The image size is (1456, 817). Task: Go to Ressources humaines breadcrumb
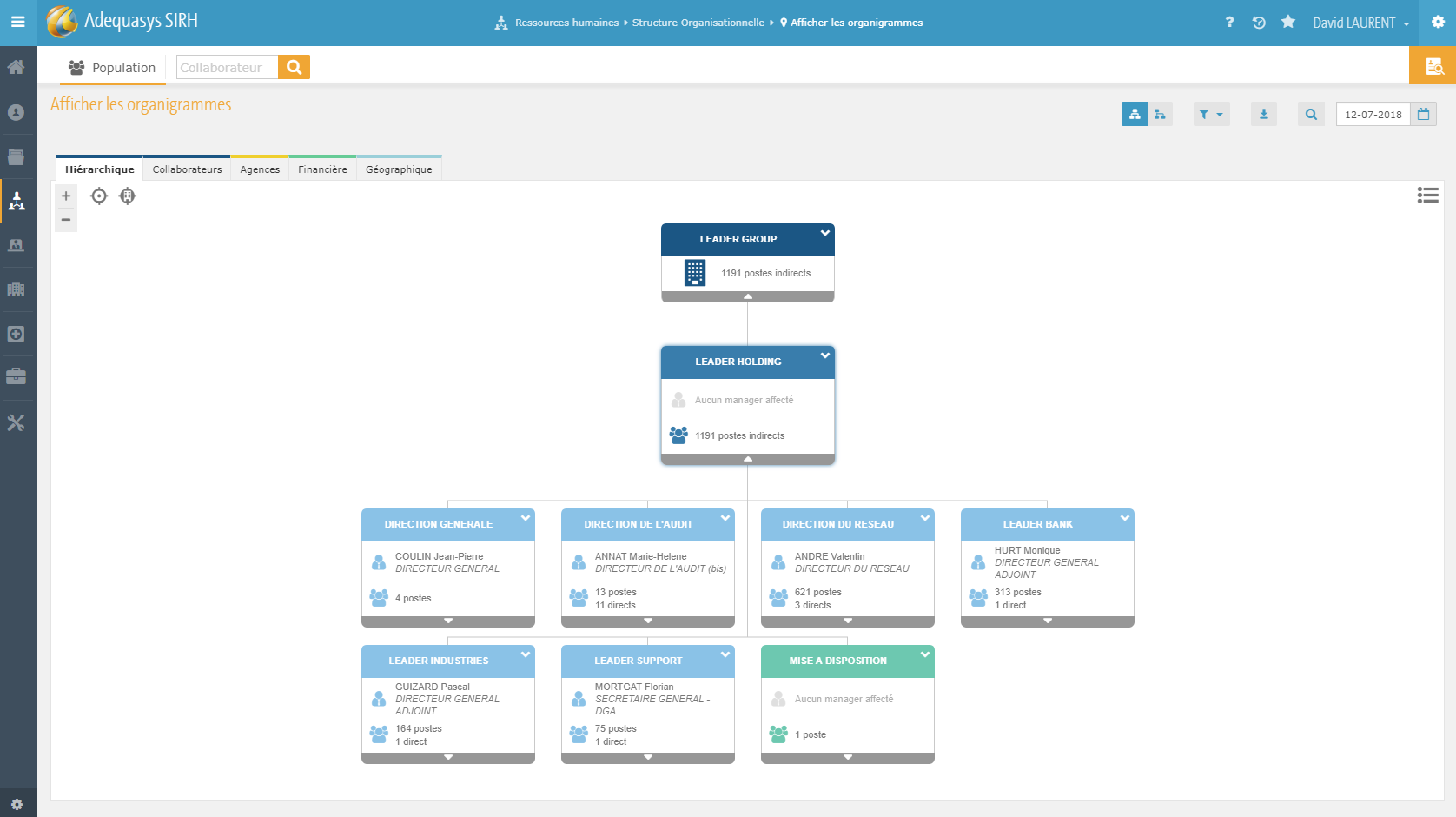point(566,23)
